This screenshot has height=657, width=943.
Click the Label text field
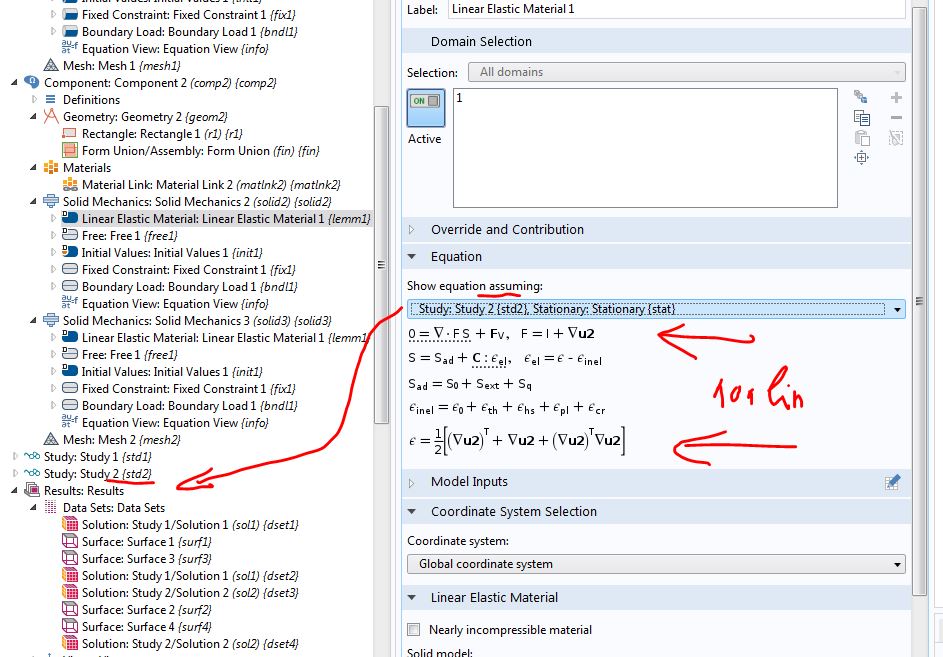pyautogui.click(x=676, y=9)
